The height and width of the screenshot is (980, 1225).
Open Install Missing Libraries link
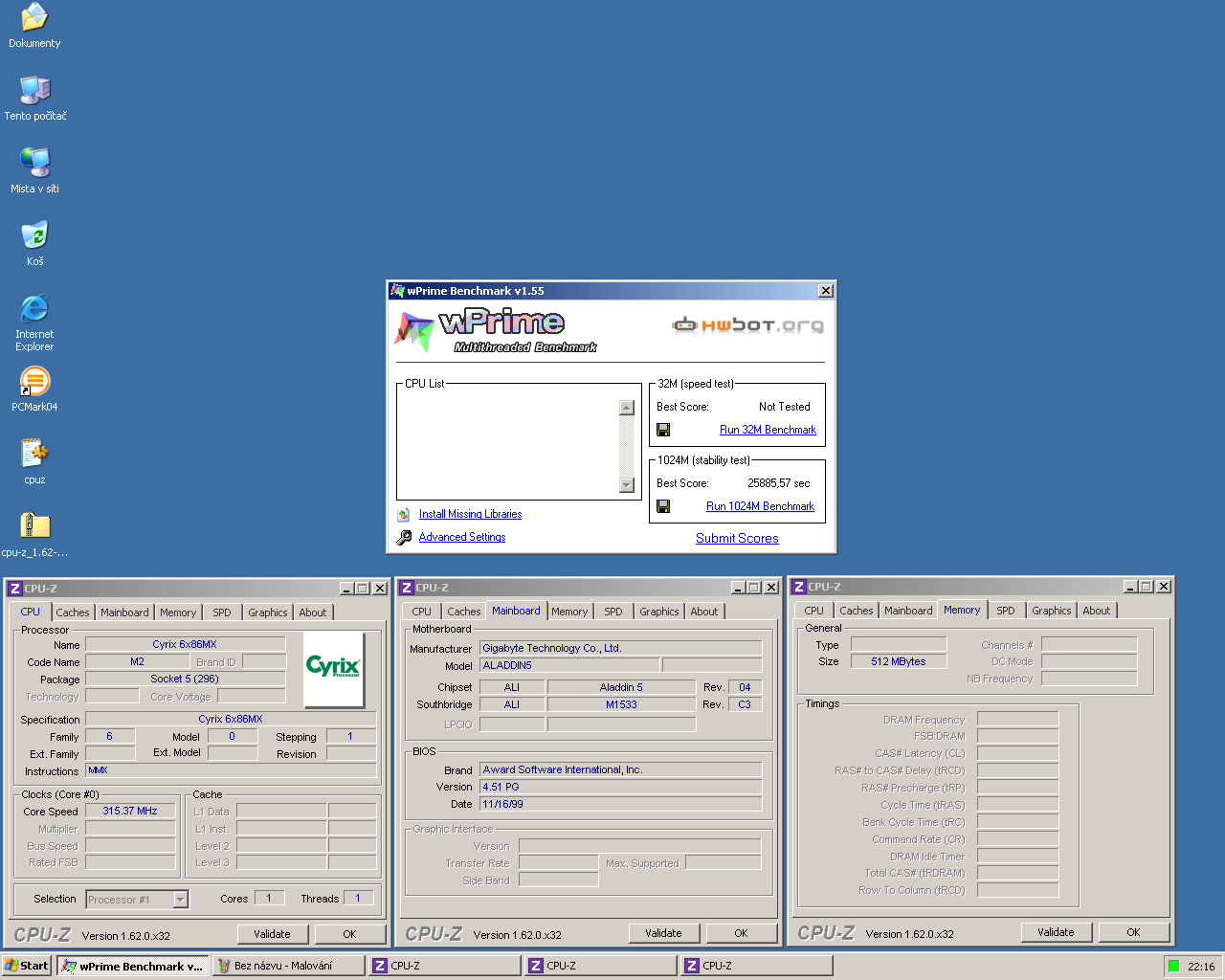(470, 514)
